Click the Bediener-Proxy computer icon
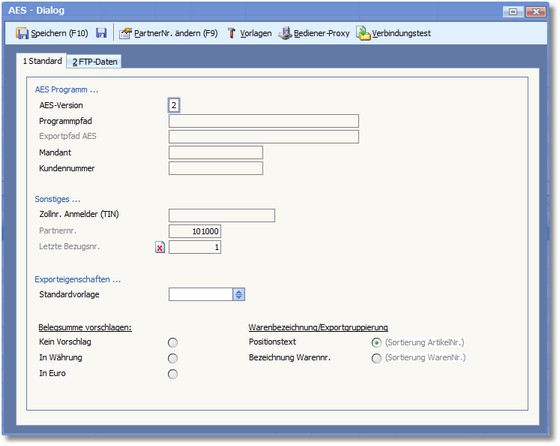 click(x=285, y=33)
